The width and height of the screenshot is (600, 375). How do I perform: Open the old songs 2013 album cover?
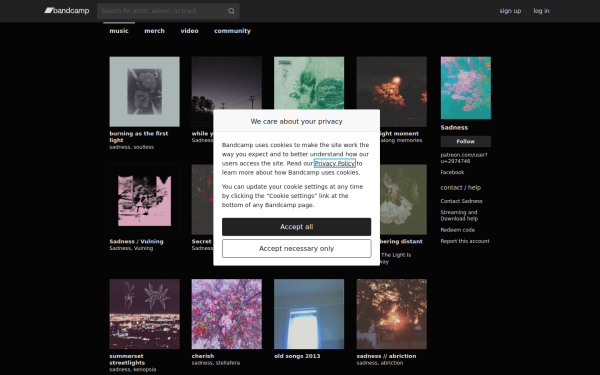click(309, 314)
